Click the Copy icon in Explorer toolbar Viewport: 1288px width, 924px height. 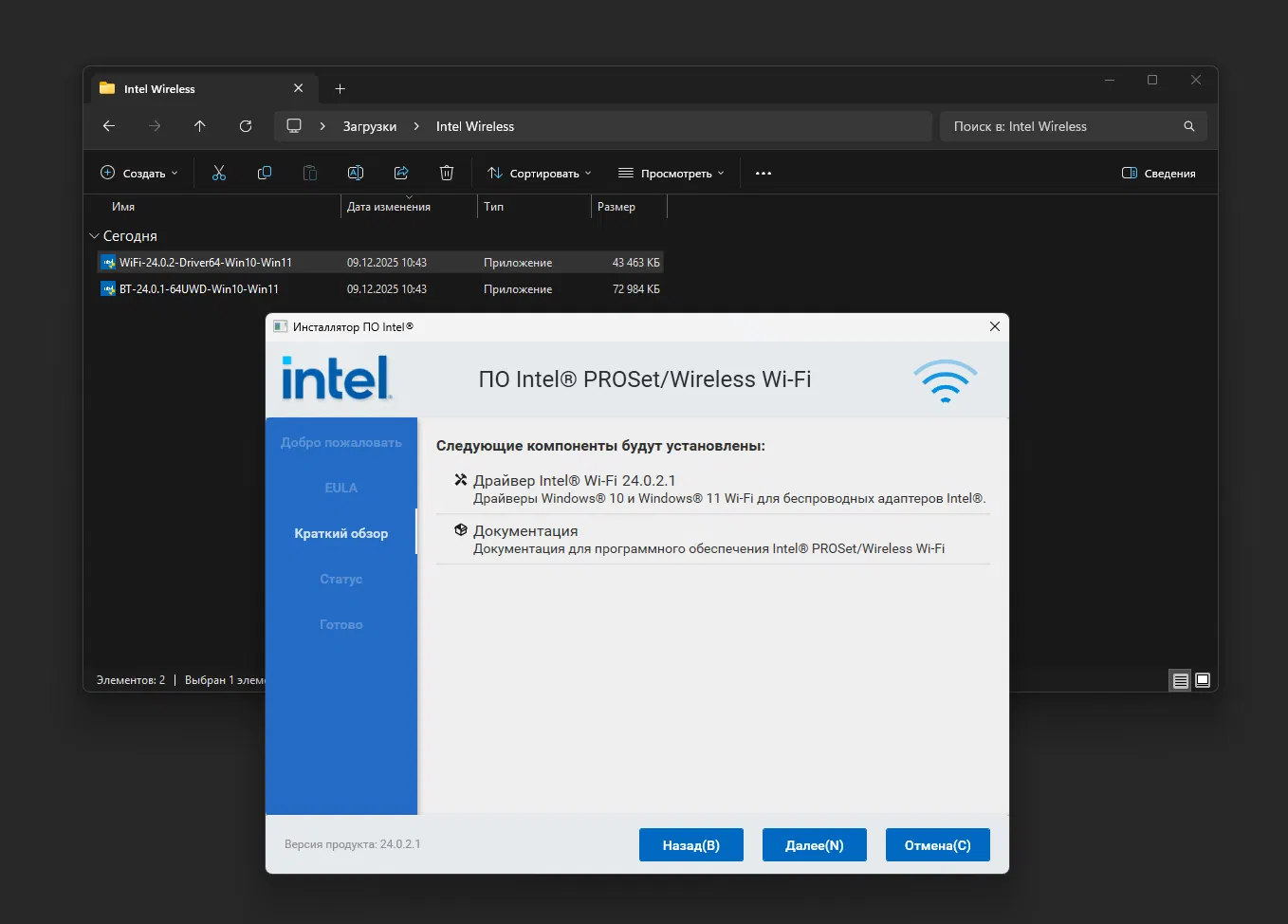tap(265, 173)
